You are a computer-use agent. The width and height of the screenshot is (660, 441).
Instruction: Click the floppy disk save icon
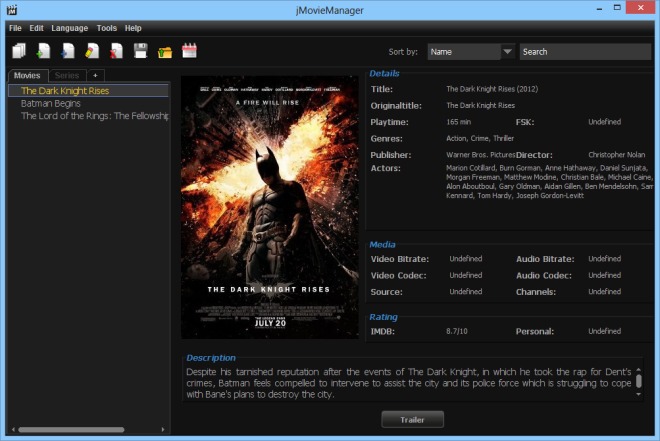pos(141,51)
